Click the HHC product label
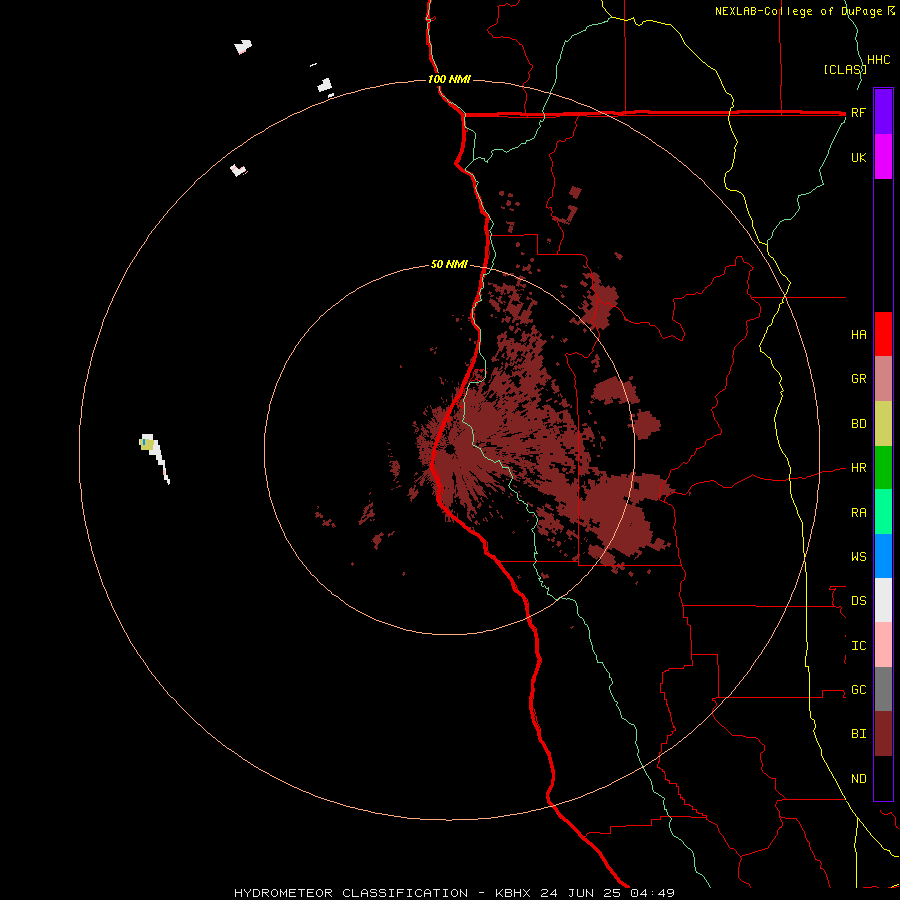This screenshot has width=900, height=900. (x=879, y=60)
